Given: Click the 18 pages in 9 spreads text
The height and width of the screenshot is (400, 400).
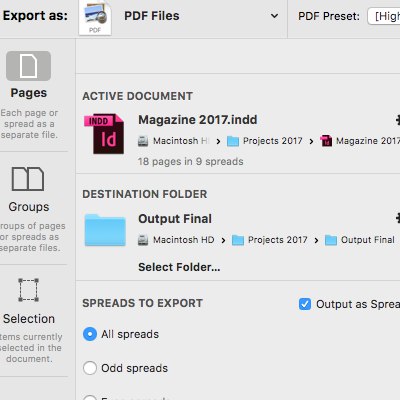Looking at the screenshot, I should point(191,162).
